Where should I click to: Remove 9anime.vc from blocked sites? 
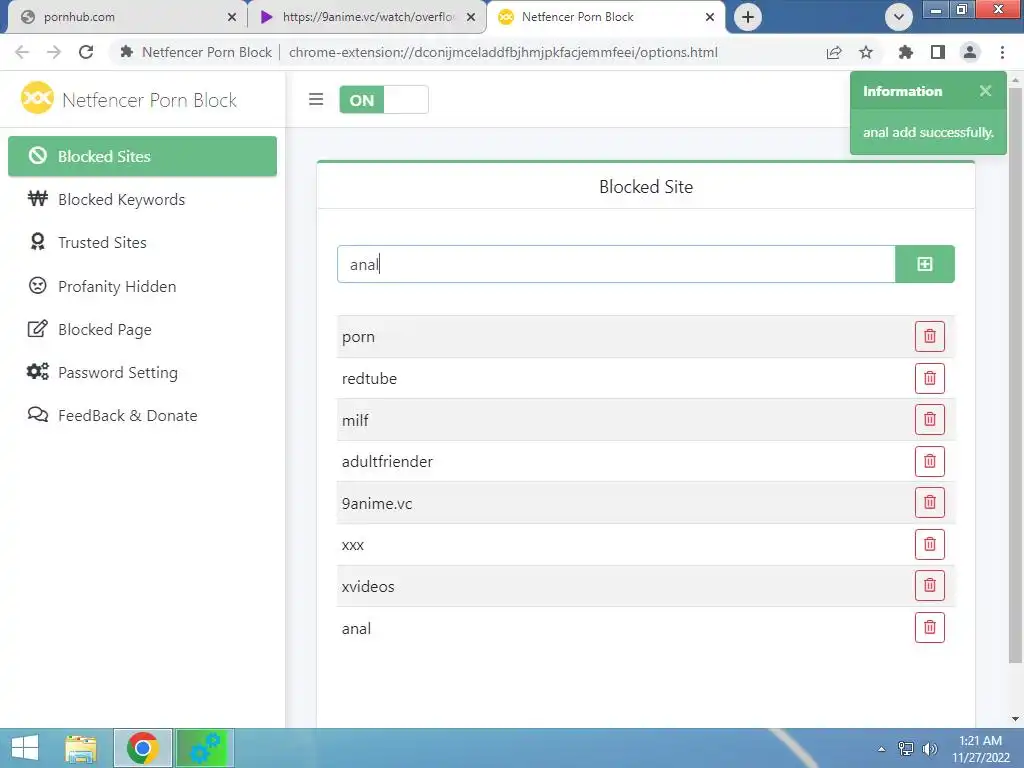pyautogui.click(x=929, y=502)
